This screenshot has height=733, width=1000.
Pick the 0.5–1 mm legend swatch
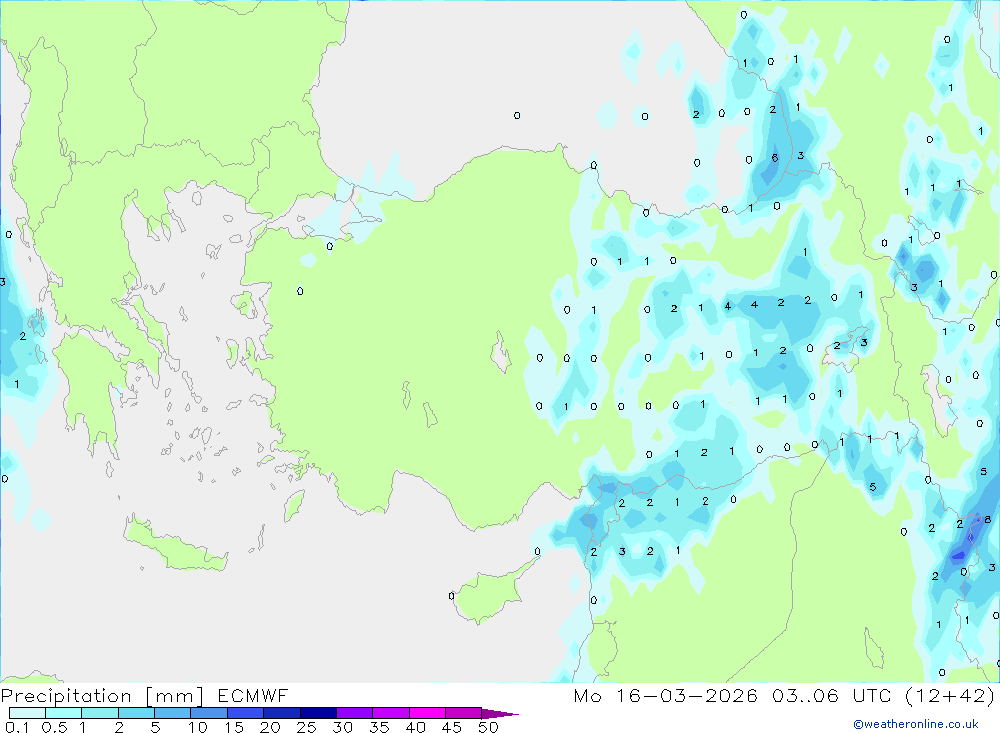coord(64,713)
